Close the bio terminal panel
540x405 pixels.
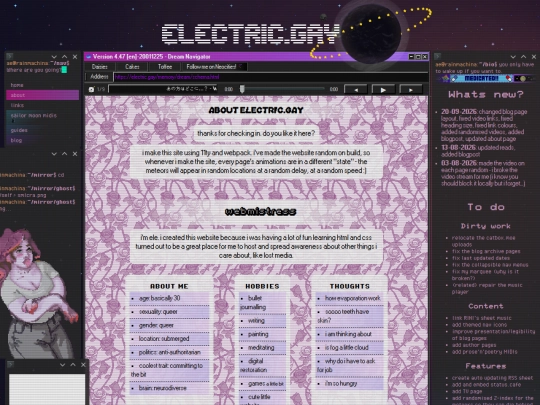pos(534,57)
